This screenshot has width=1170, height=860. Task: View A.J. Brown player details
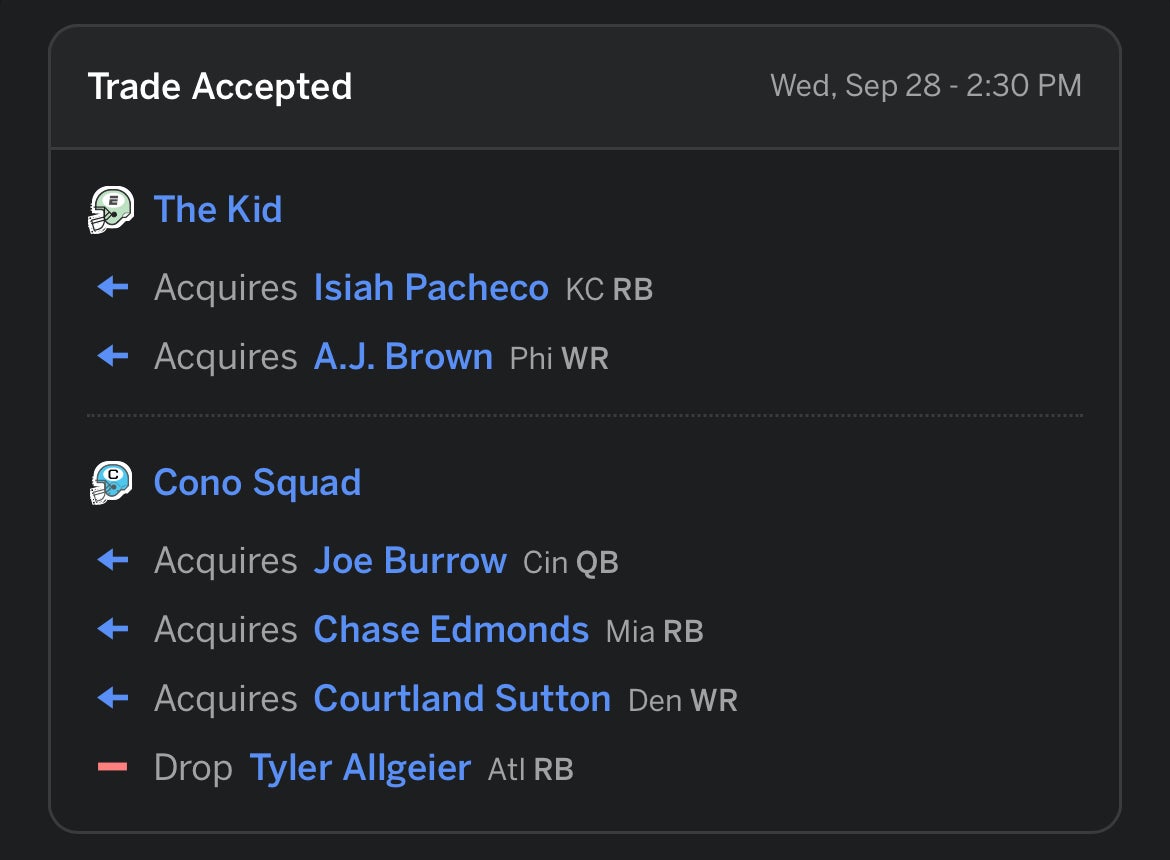tap(403, 357)
